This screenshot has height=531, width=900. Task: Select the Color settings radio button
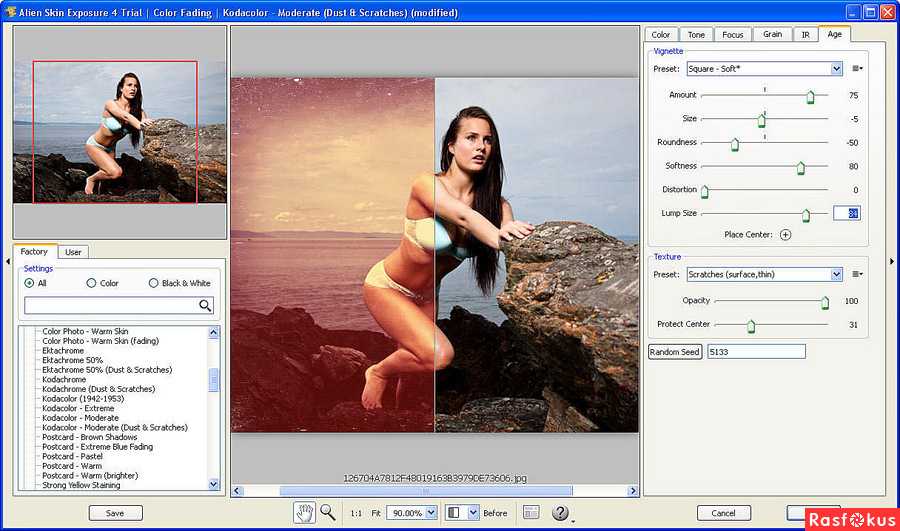coord(91,283)
